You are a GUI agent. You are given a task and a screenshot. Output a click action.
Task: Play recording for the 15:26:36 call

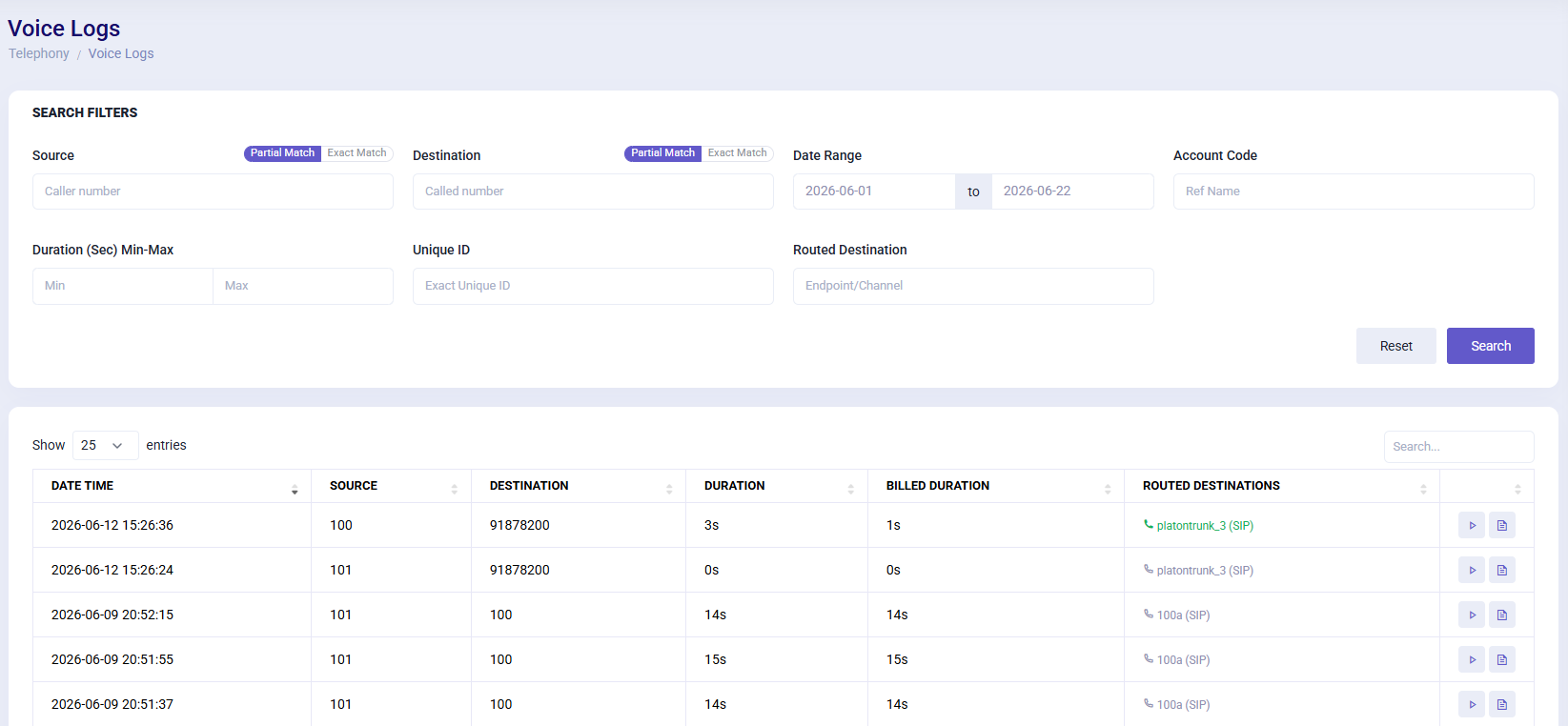coord(1472,525)
